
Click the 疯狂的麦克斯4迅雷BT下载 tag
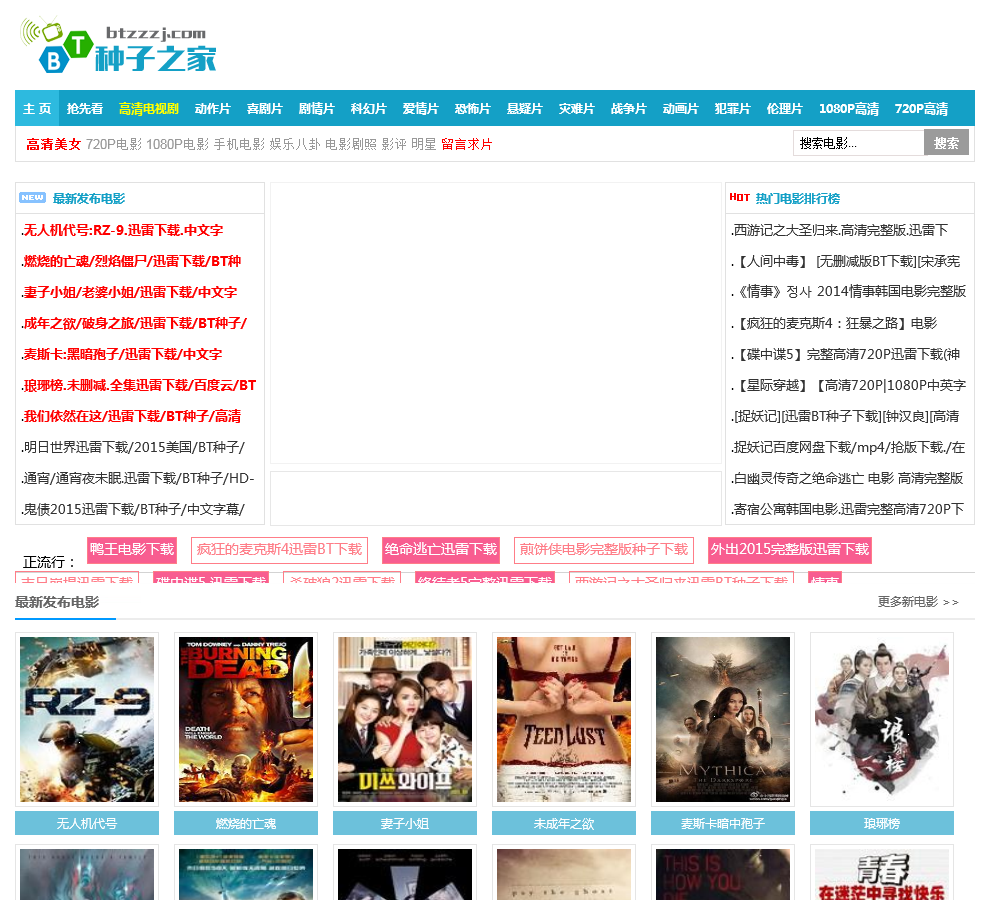(x=280, y=549)
